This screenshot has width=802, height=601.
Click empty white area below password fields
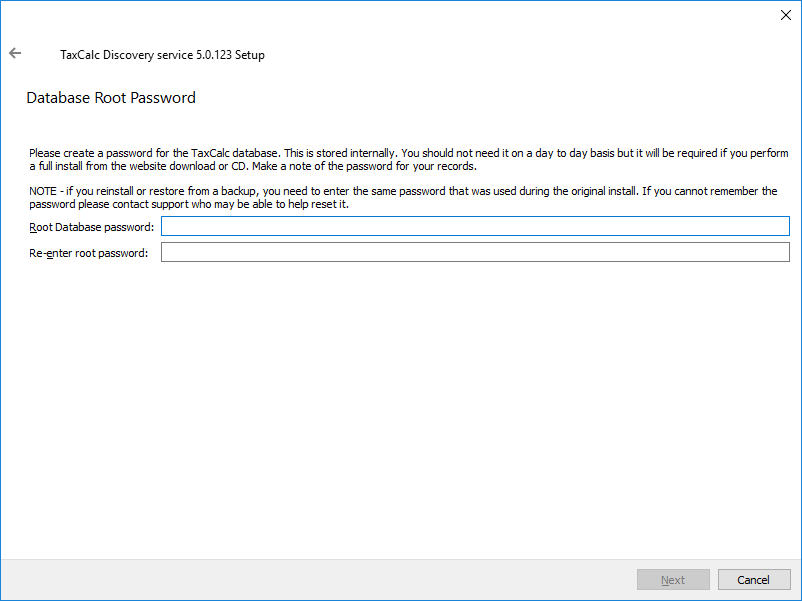[400, 400]
